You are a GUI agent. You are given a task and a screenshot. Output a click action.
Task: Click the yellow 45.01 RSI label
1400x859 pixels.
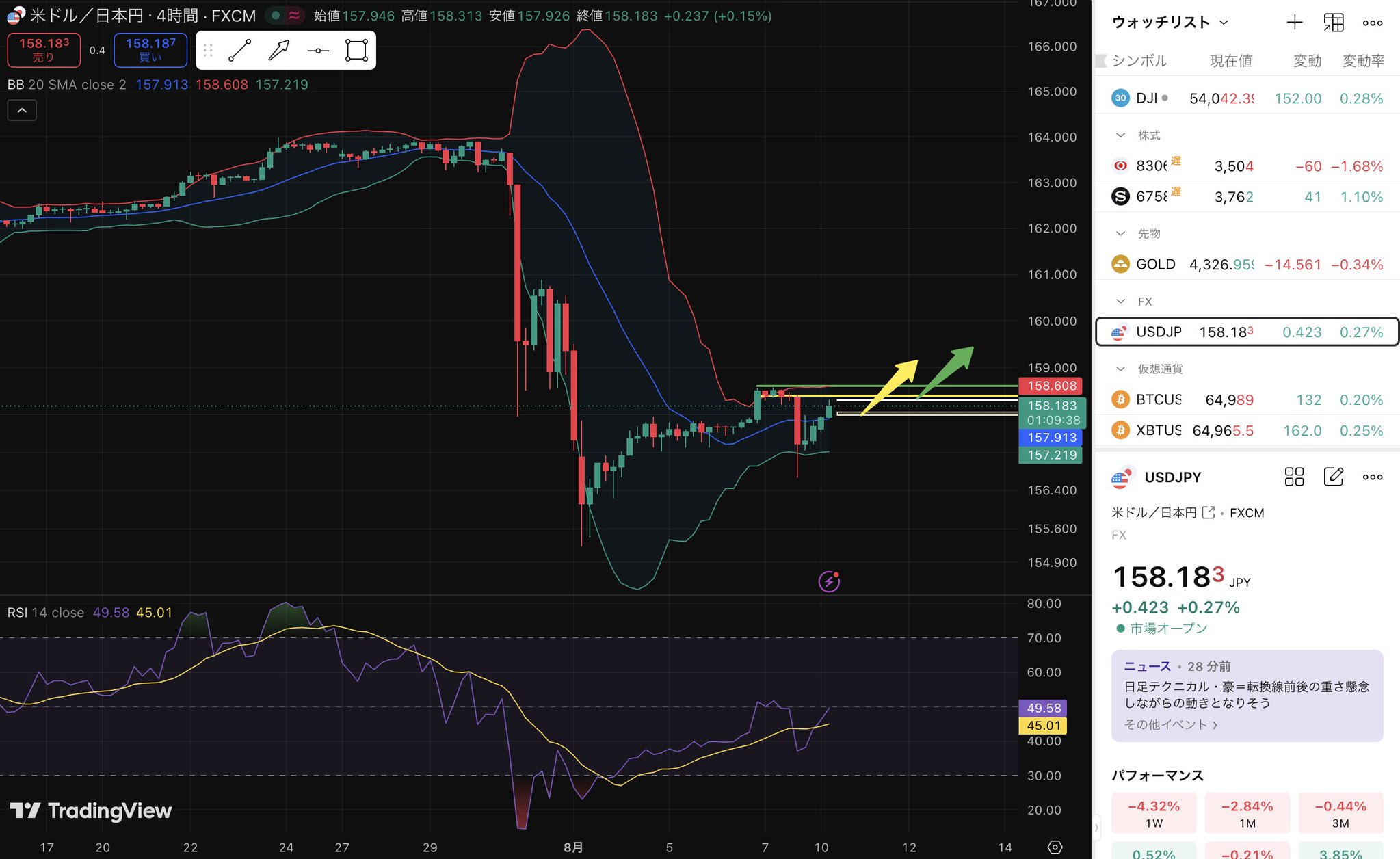click(1043, 726)
